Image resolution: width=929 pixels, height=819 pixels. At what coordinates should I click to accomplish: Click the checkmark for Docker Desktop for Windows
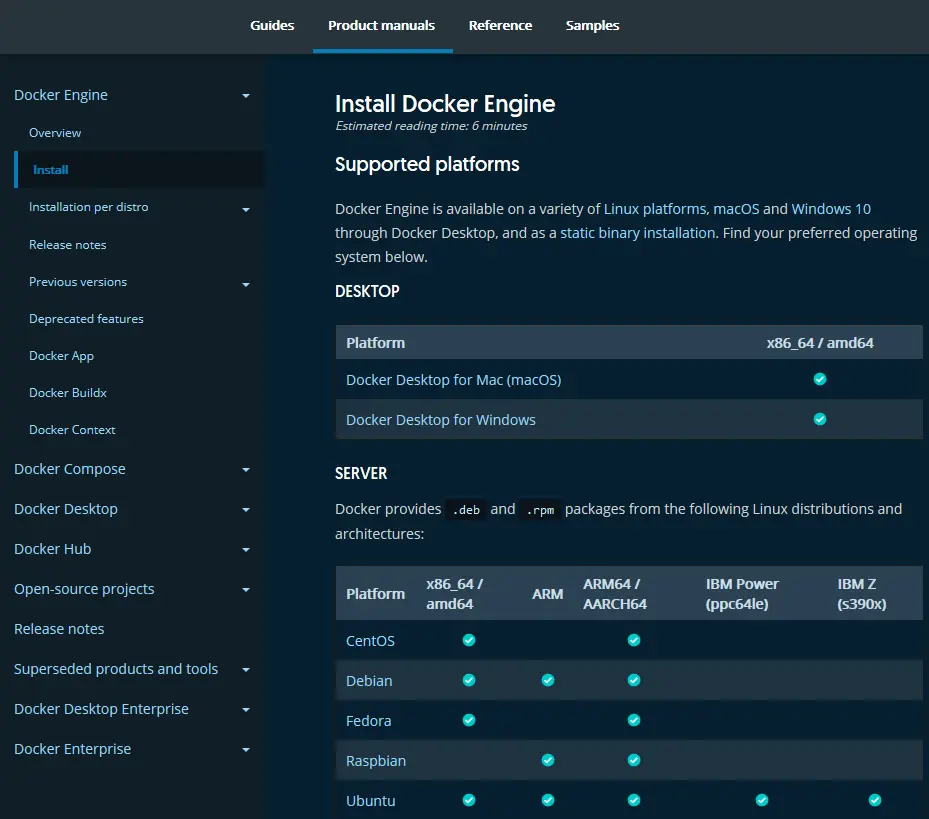[x=819, y=419]
